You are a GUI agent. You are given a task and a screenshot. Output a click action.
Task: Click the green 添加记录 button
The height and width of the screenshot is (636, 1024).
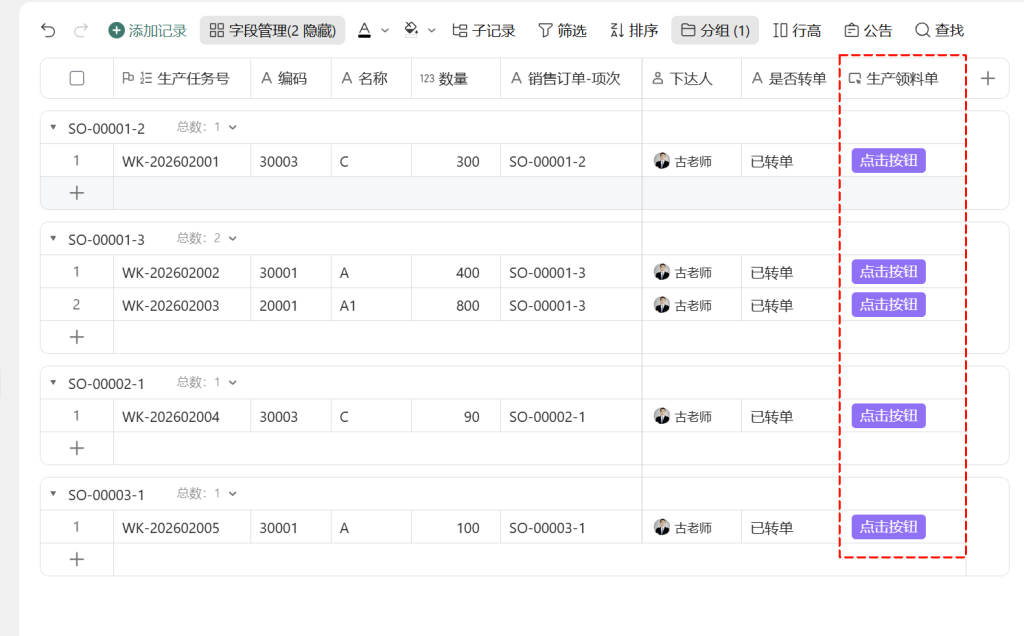tap(148, 30)
